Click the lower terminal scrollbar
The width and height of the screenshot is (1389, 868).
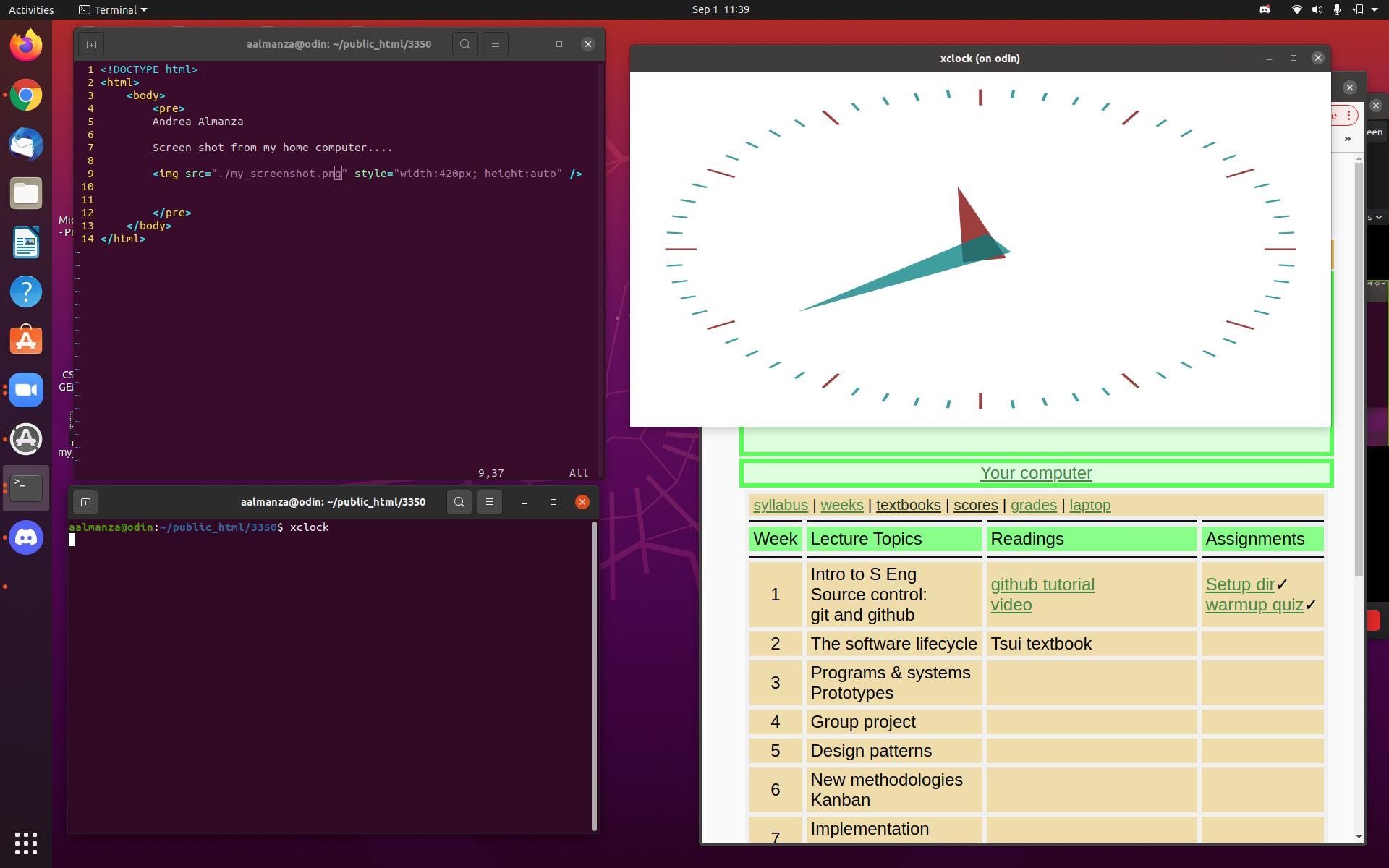pyautogui.click(x=595, y=676)
